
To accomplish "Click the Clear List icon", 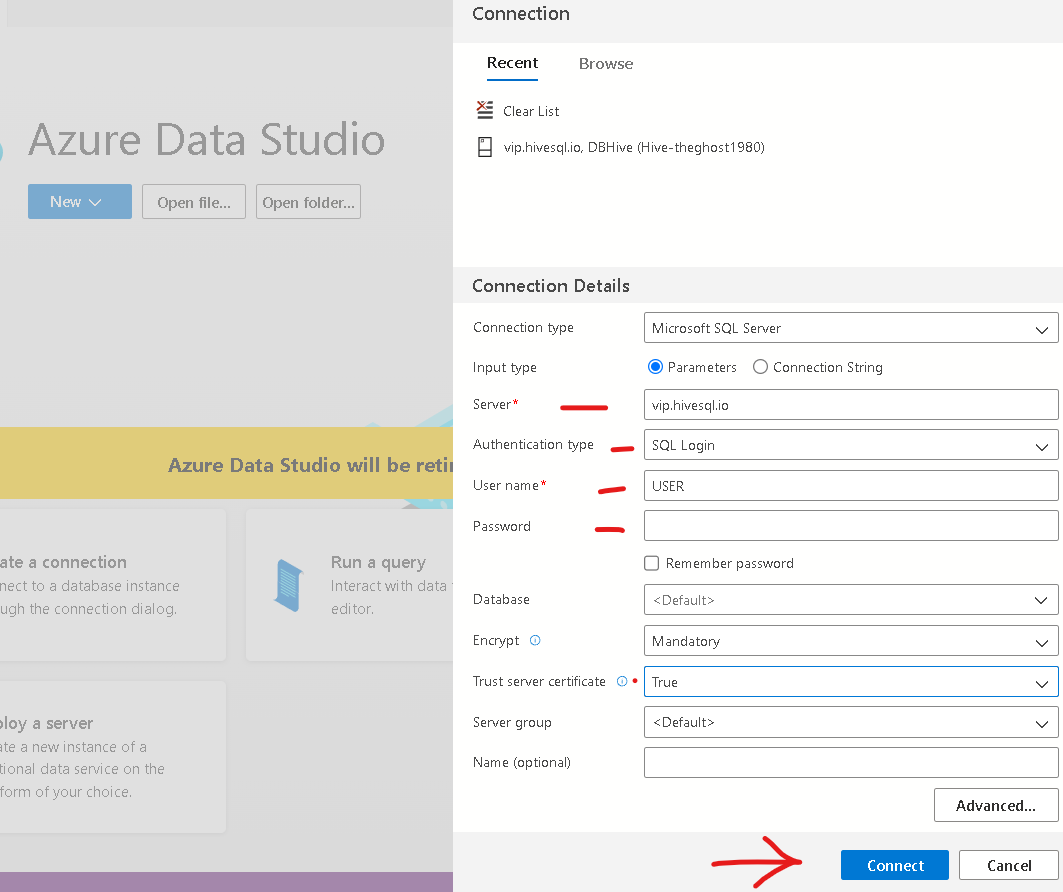I will tap(485, 110).
